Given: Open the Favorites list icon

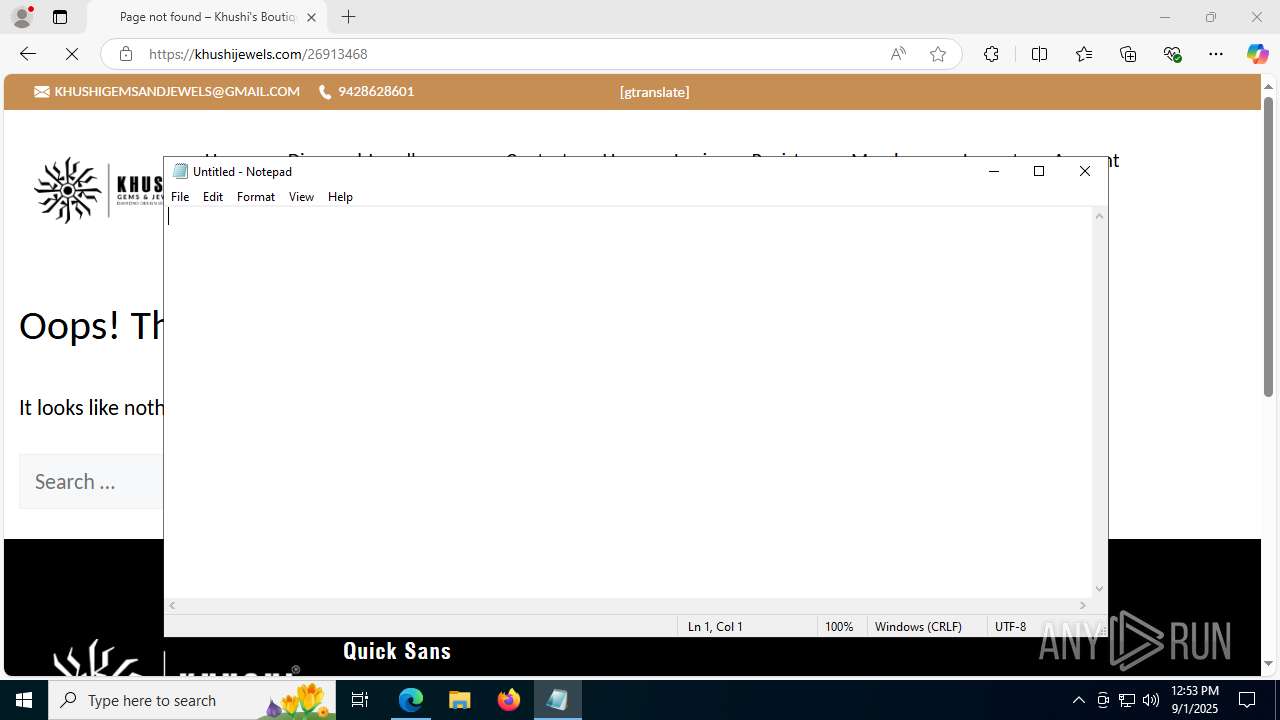Looking at the screenshot, I should 1084,54.
